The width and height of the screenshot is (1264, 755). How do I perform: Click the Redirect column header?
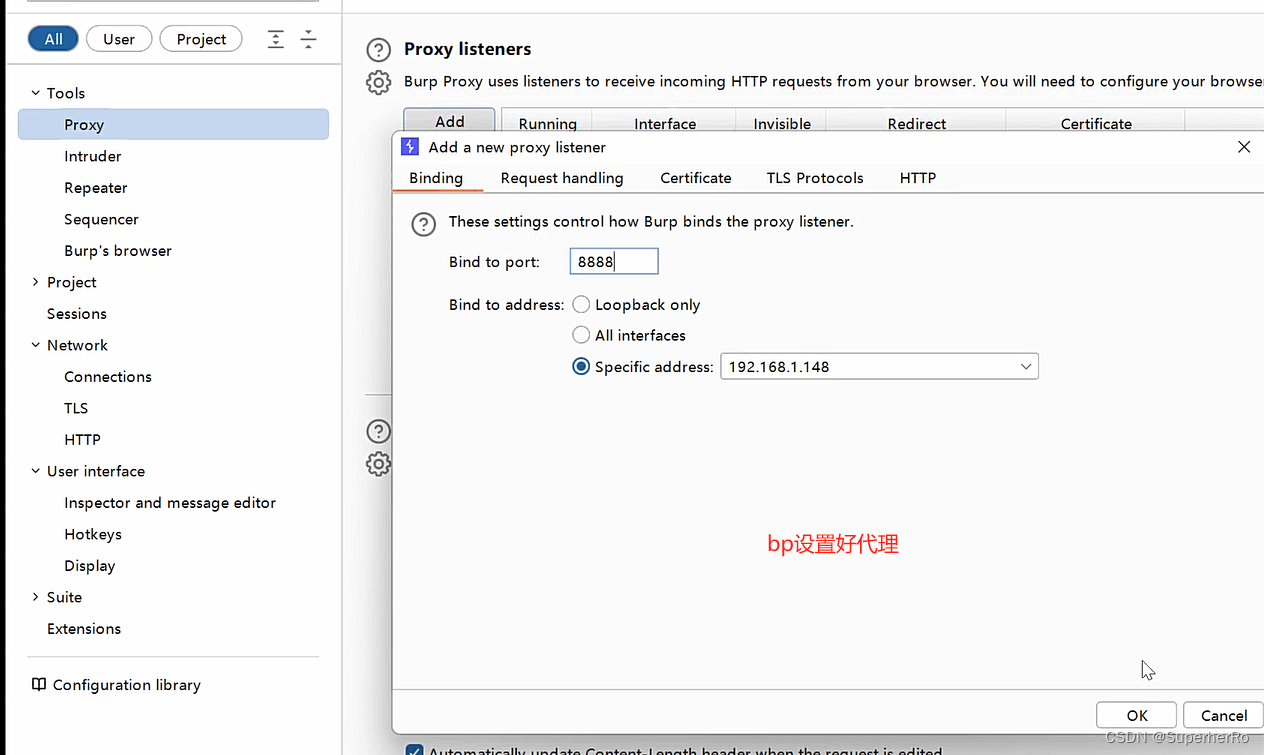pos(917,123)
